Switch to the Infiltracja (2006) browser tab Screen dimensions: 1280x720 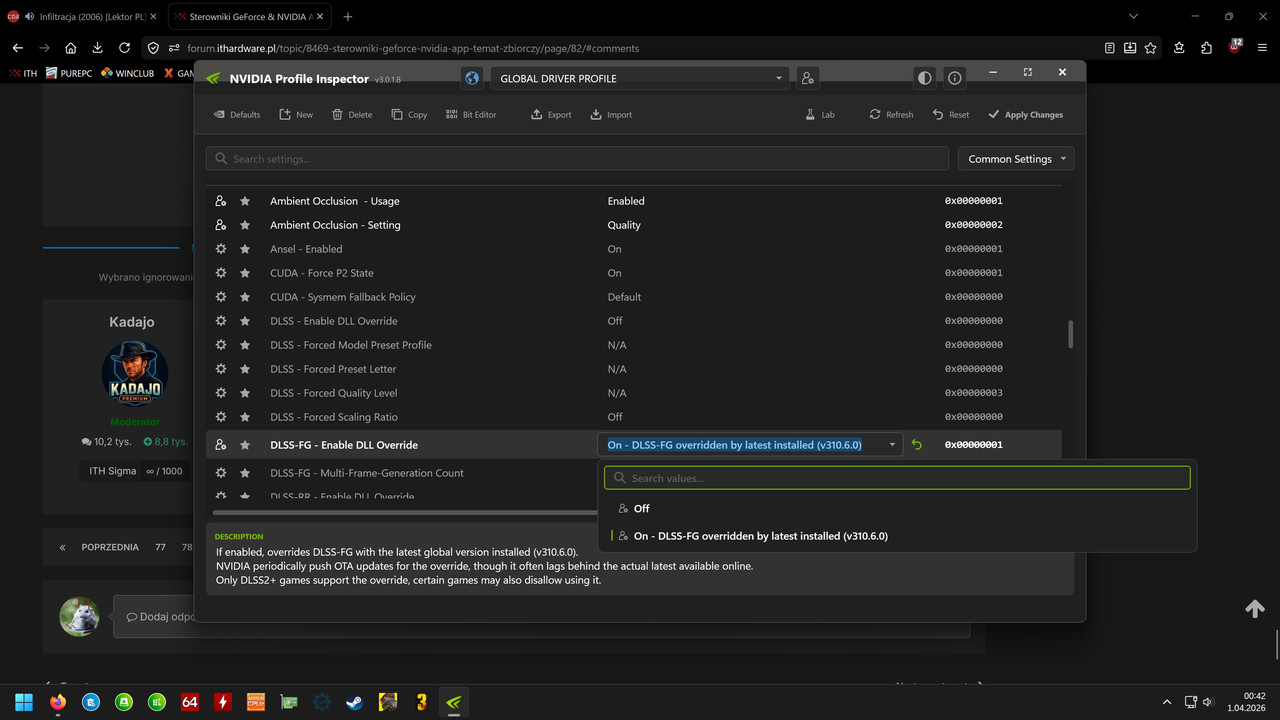tap(83, 17)
